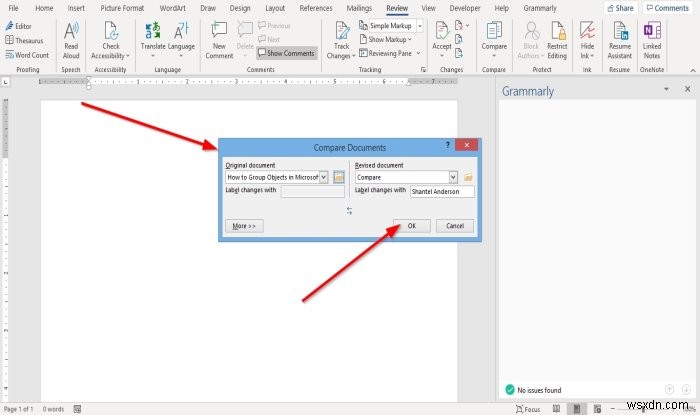Open the Tracking dialog launcher
This screenshot has height=415, width=700.
423,70
